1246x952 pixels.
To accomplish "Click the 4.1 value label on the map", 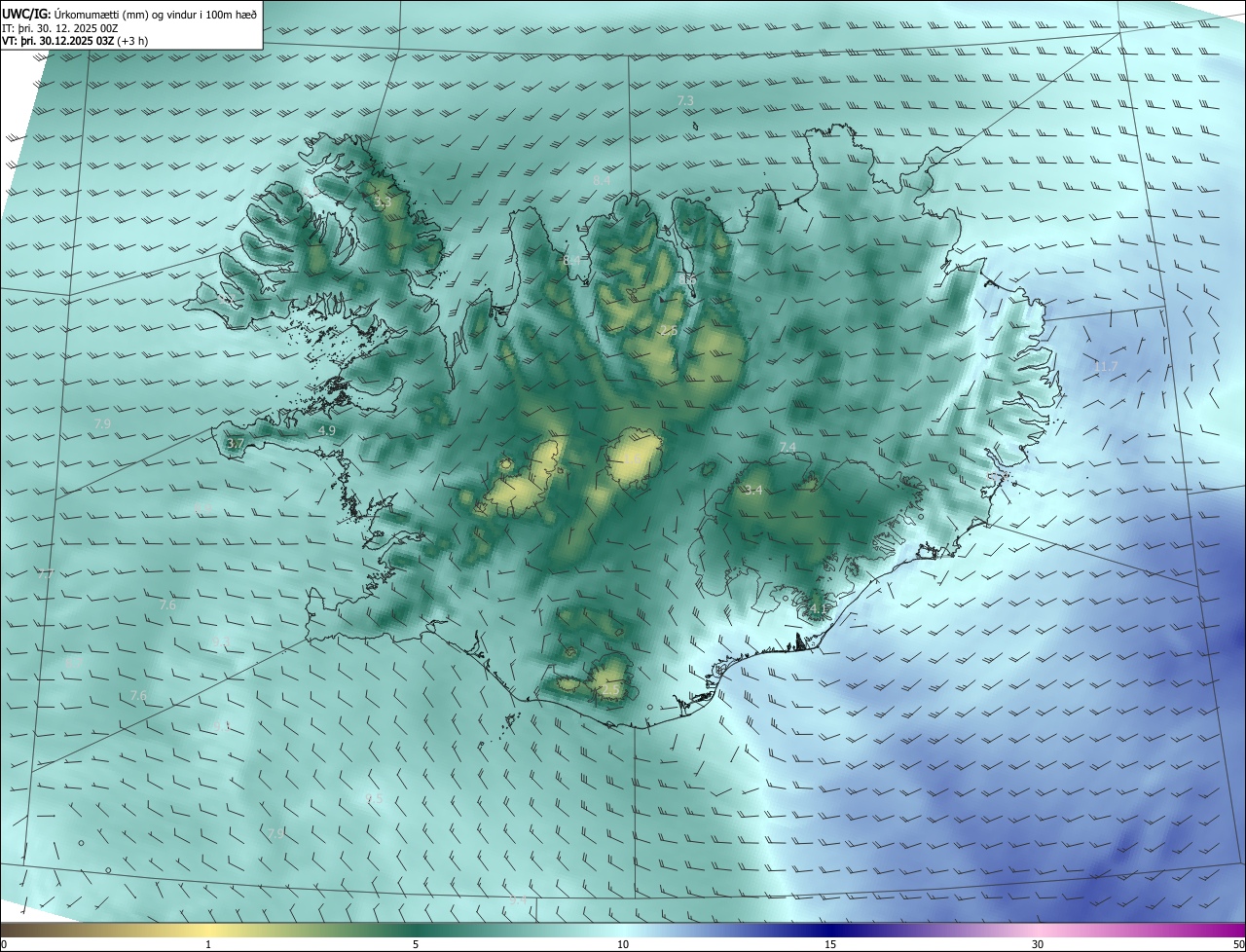I will pos(818,609).
